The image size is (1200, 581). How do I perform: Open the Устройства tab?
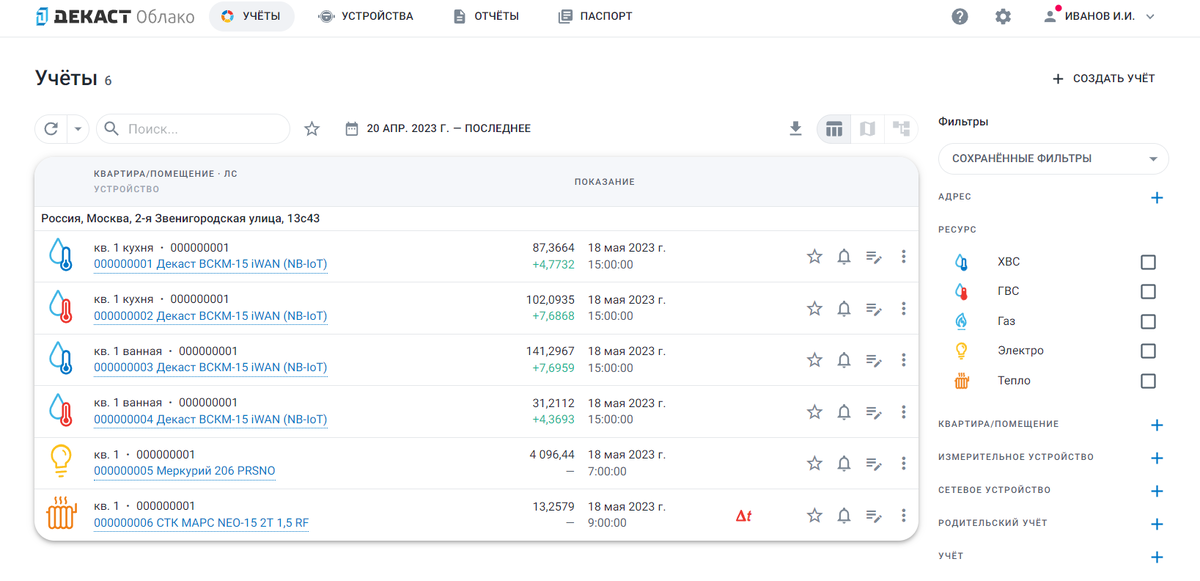tap(366, 17)
